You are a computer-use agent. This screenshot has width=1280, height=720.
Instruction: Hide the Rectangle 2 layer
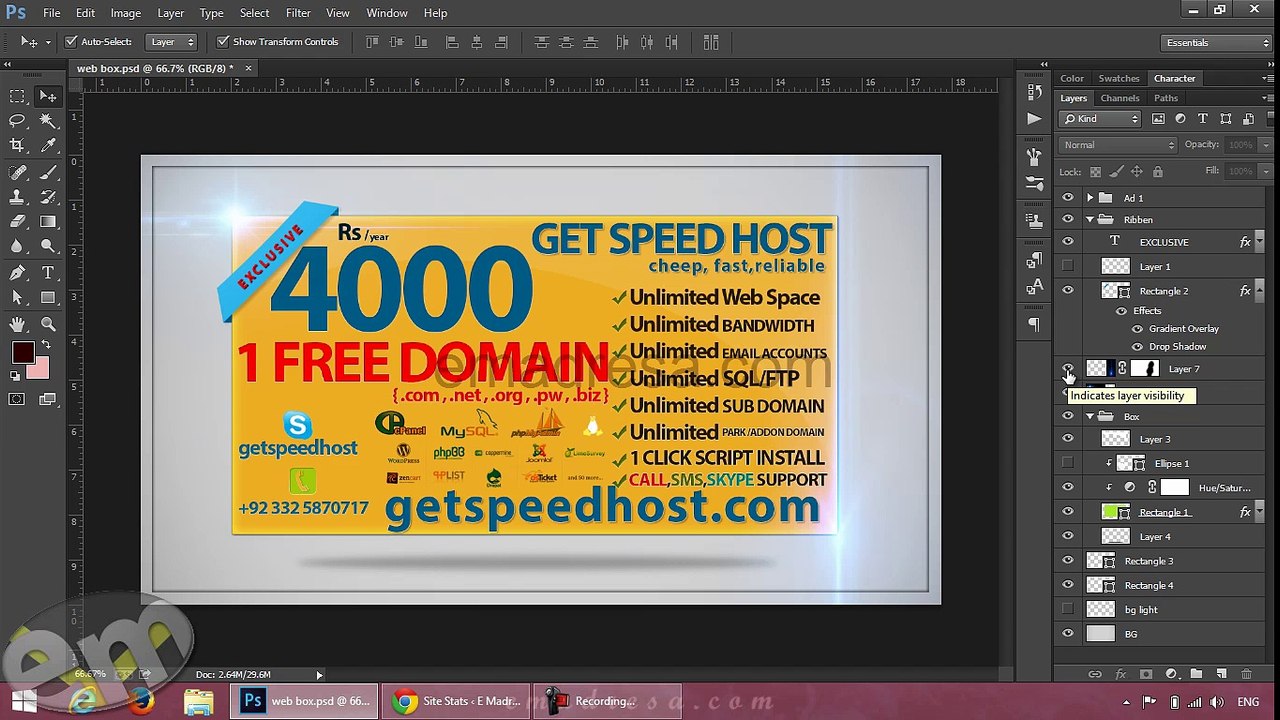pos(1068,291)
